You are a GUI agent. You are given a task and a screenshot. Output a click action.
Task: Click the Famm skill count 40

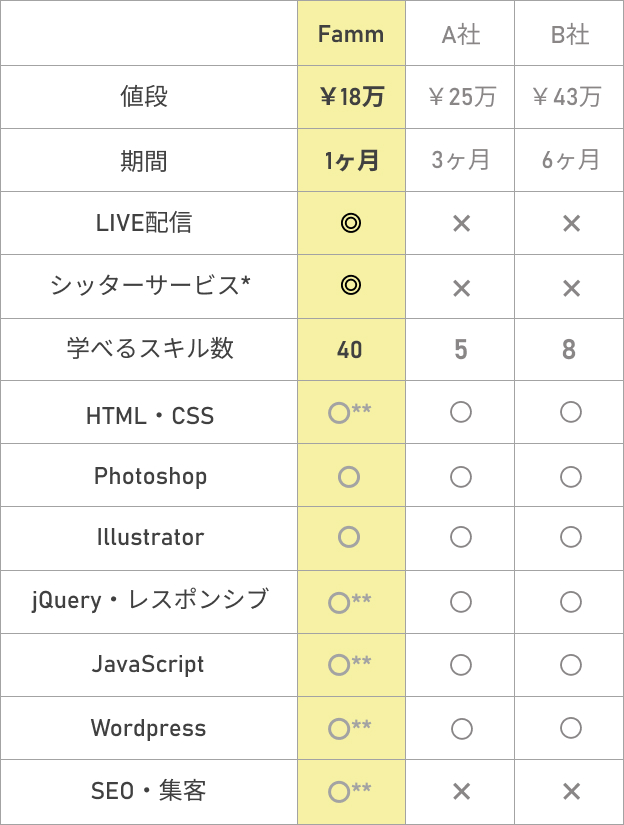[x=350, y=350]
